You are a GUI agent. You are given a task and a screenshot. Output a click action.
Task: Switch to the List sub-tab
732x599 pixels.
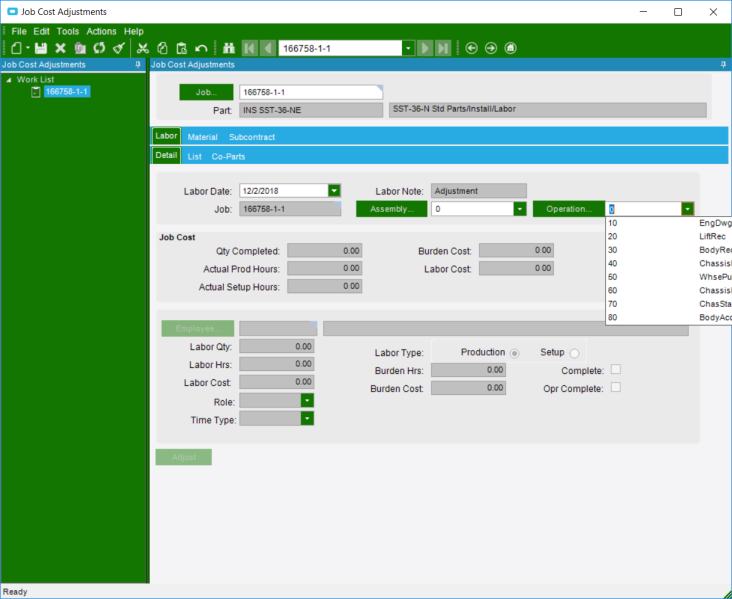pyautogui.click(x=195, y=156)
